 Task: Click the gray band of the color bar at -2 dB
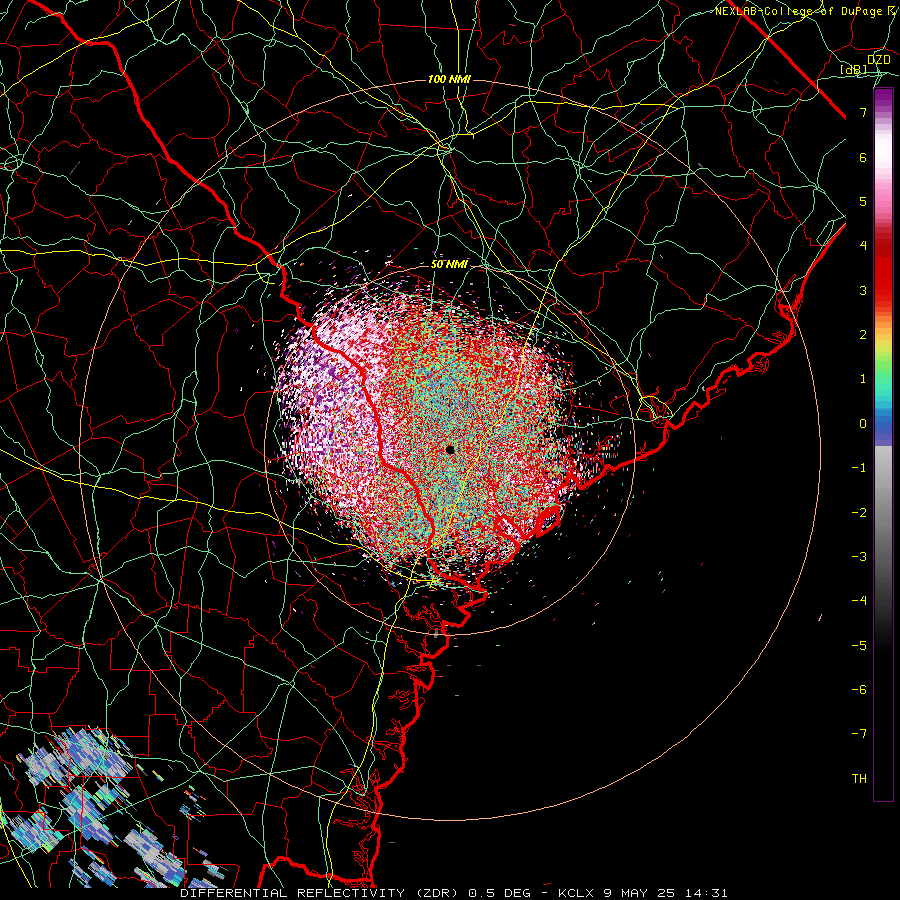[x=883, y=512]
